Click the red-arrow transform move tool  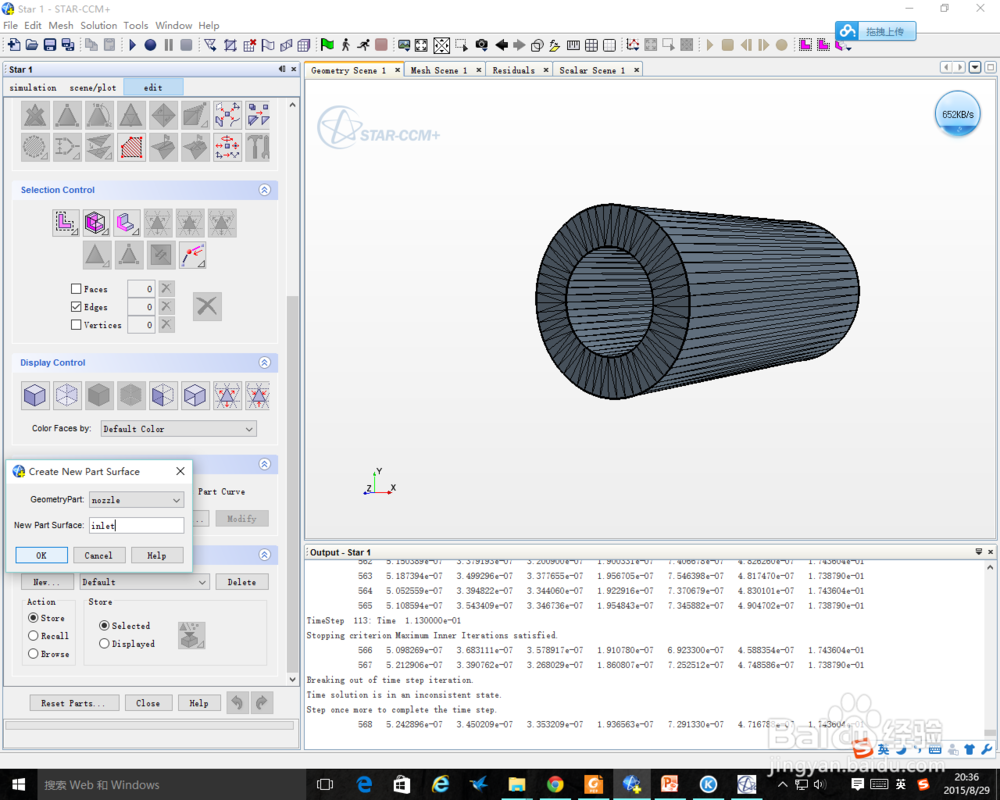pos(227,147)
